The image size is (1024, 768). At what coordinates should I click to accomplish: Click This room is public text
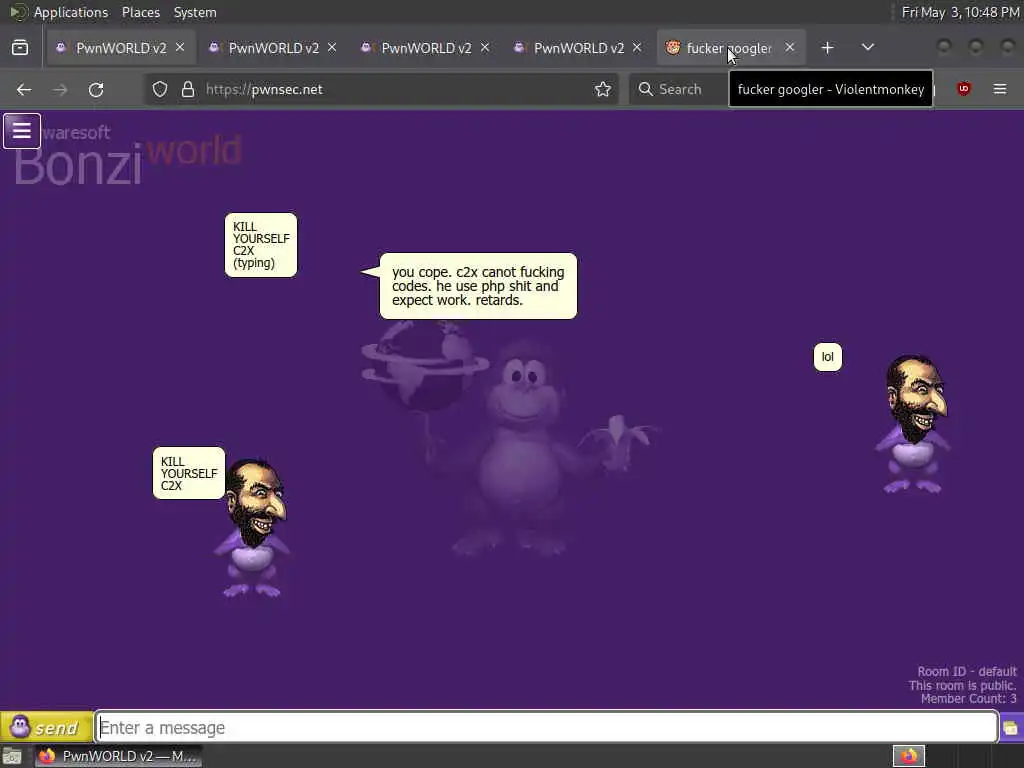963,685
